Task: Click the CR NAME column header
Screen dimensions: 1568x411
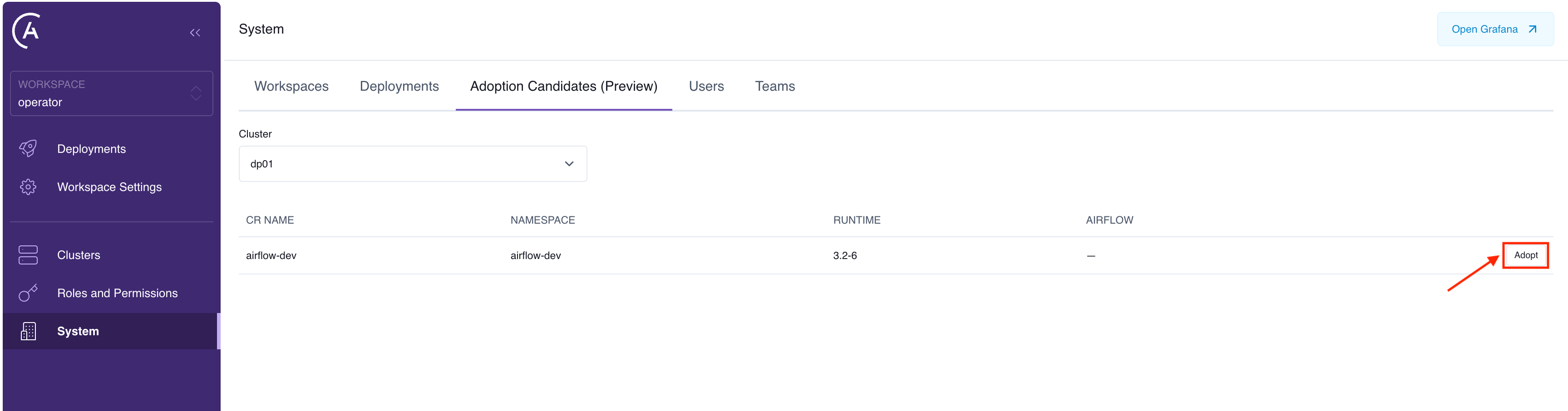Action: pyautogui.click(x=270, y=220)
